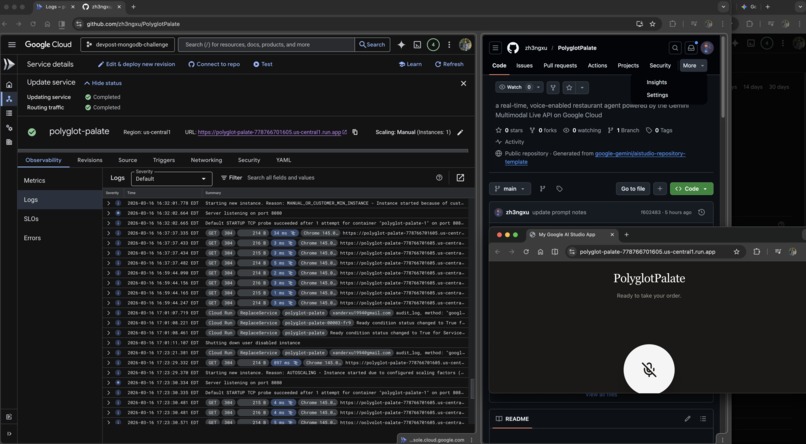The width and height of the screenshot is (806, 444).
Task: Expand the green Code dropdown
Action: click(x=691, y=189)
